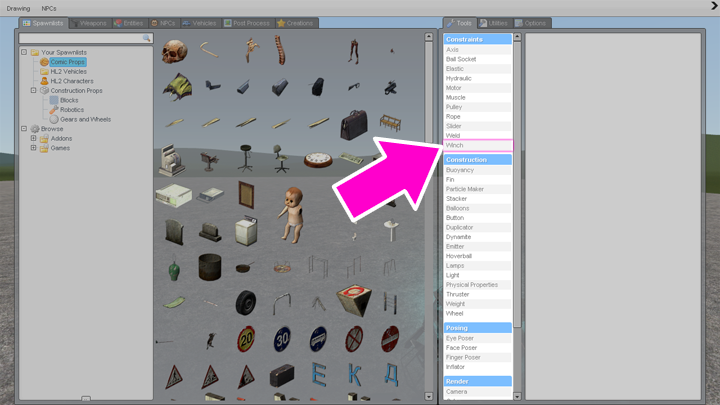720x405 pixels.
Task: Select the Winch tool
Action: coord(478,145)
